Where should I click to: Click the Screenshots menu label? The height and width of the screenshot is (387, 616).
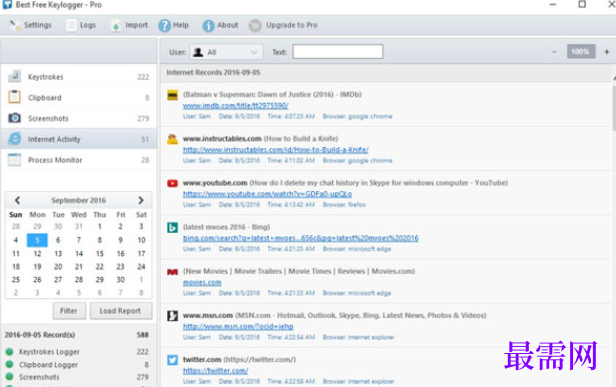coord(48,118)
